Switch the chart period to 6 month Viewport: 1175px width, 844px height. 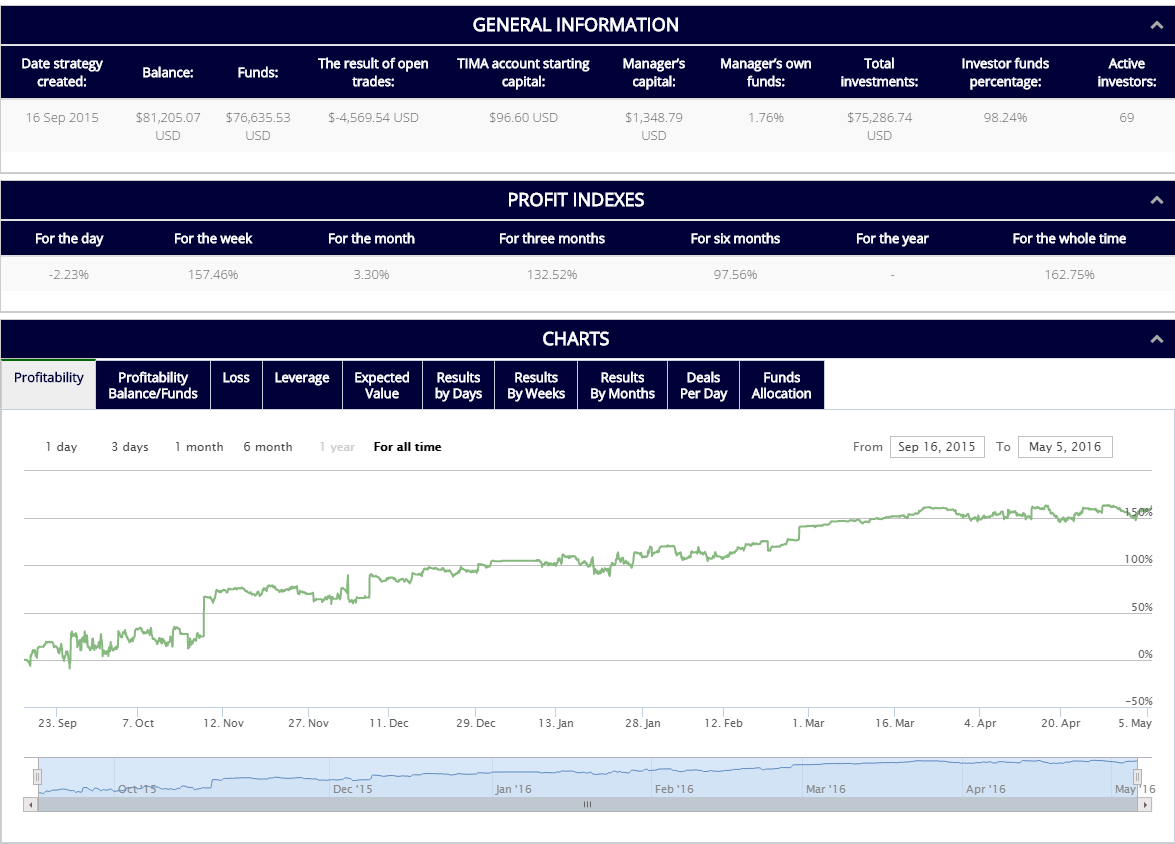coord(267,447)
